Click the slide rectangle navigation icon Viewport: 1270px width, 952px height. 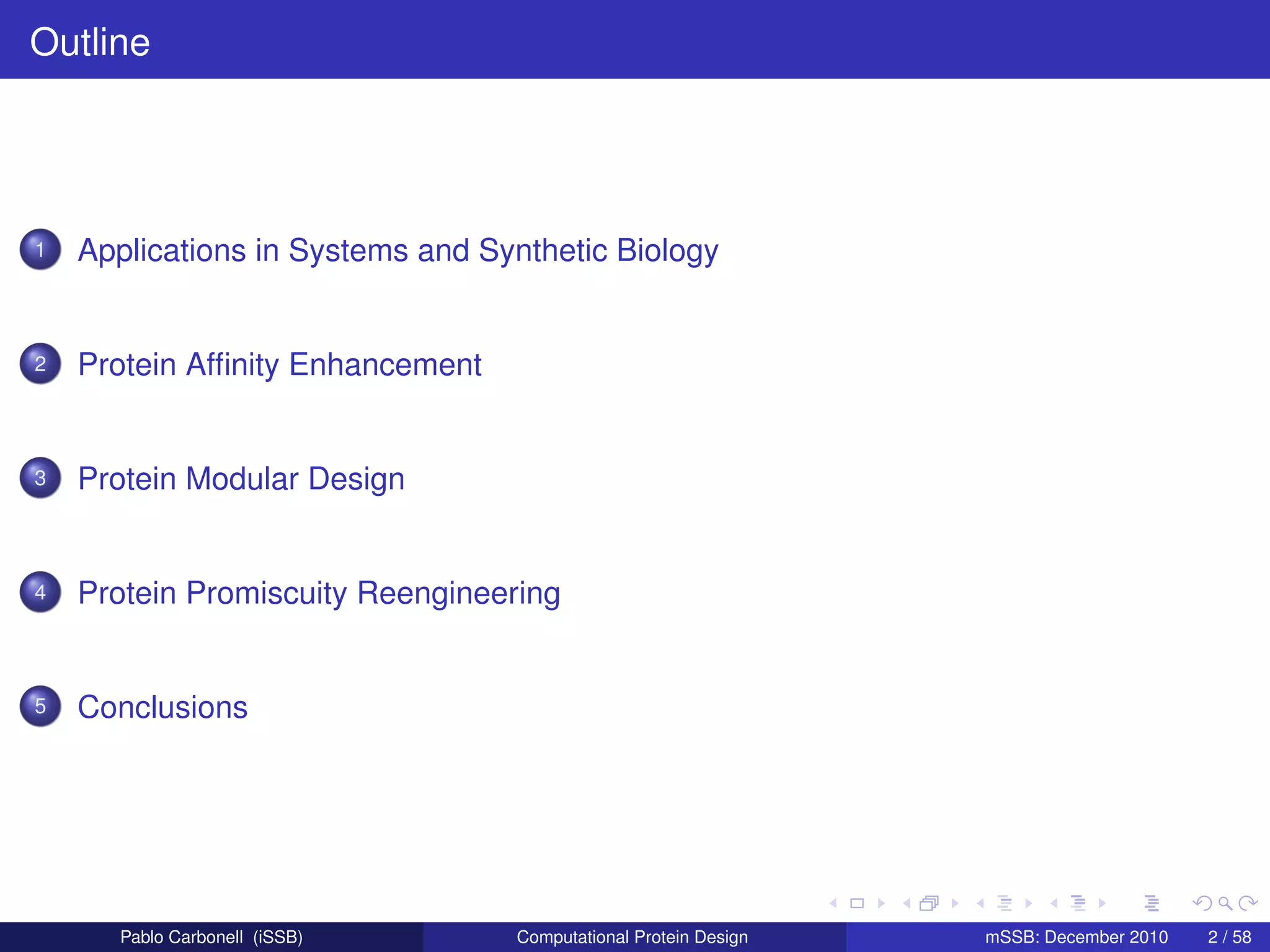tap(857, 903)
